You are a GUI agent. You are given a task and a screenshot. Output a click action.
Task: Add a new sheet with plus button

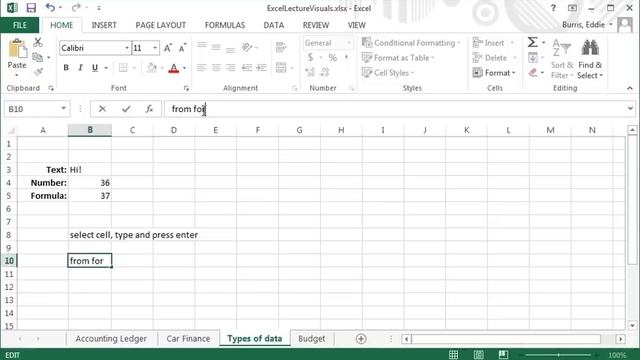[x=361, y=339]
